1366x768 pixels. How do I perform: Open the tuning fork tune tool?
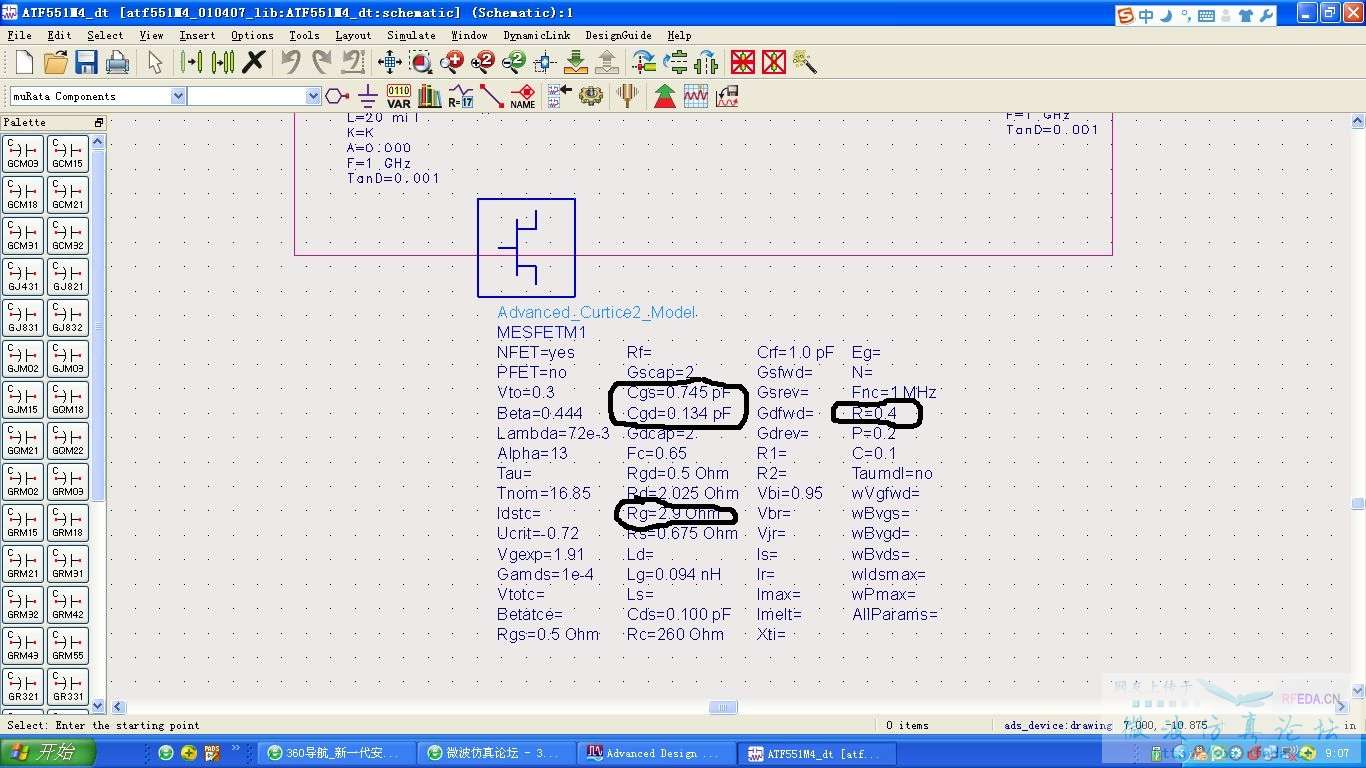[628, 96]
